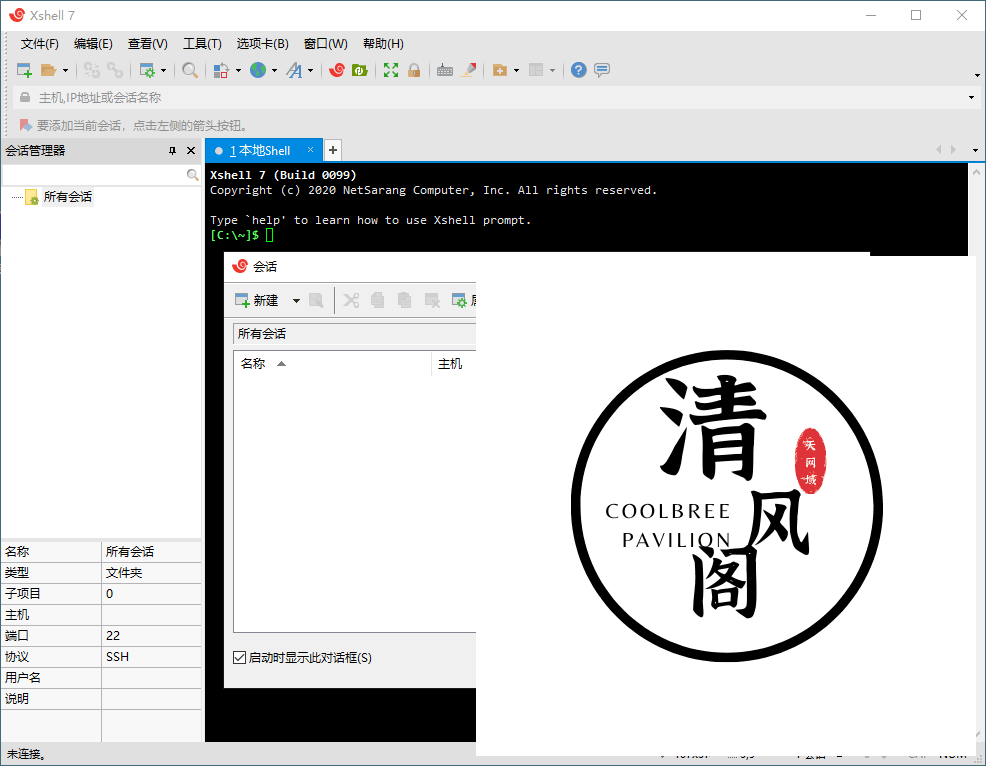
Task: Click Copy icon in 会话 dialog toolbar
Action: click(x=377, y=301)
